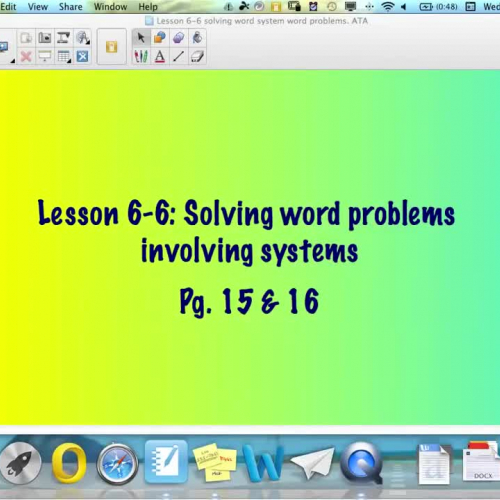Activate the Text tool with letter A
The height and width of the screenshot is (500, 500).
click(x=160, y=56)
